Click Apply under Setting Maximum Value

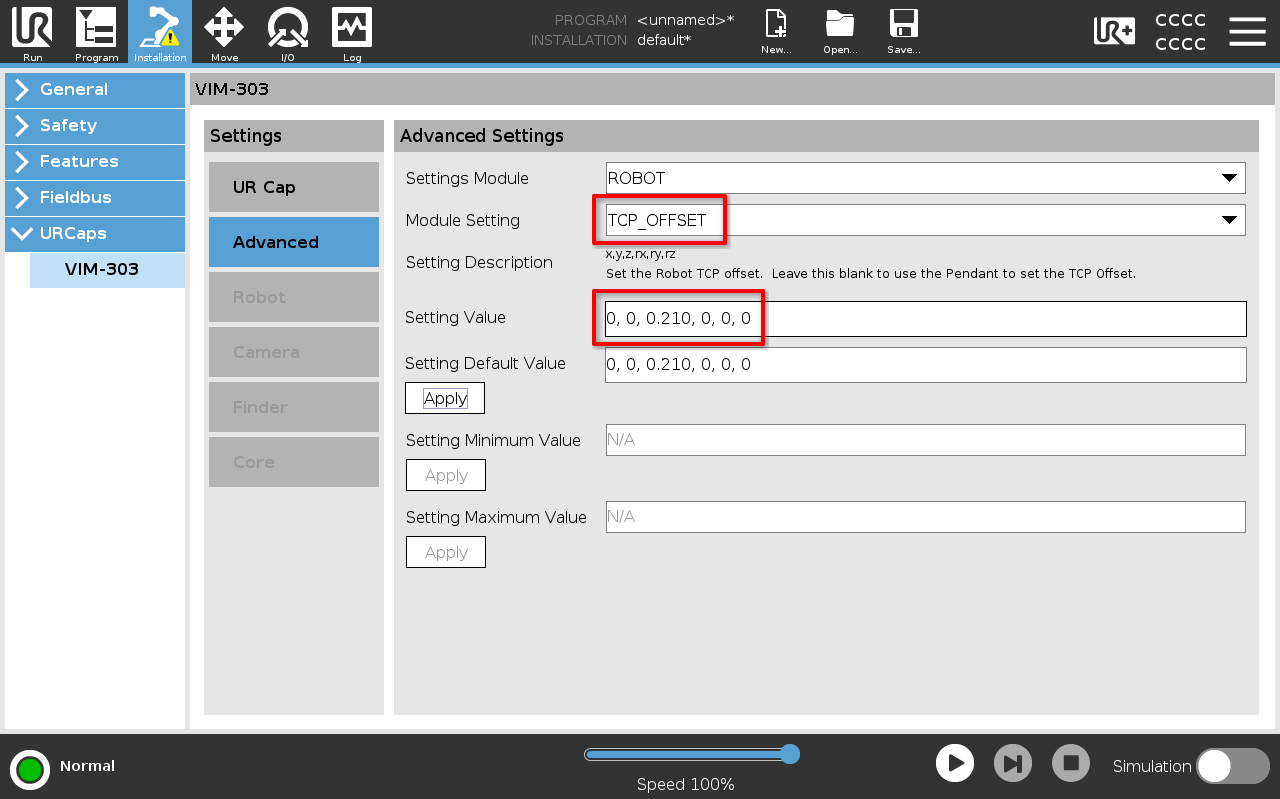click(x=446, y=552)
